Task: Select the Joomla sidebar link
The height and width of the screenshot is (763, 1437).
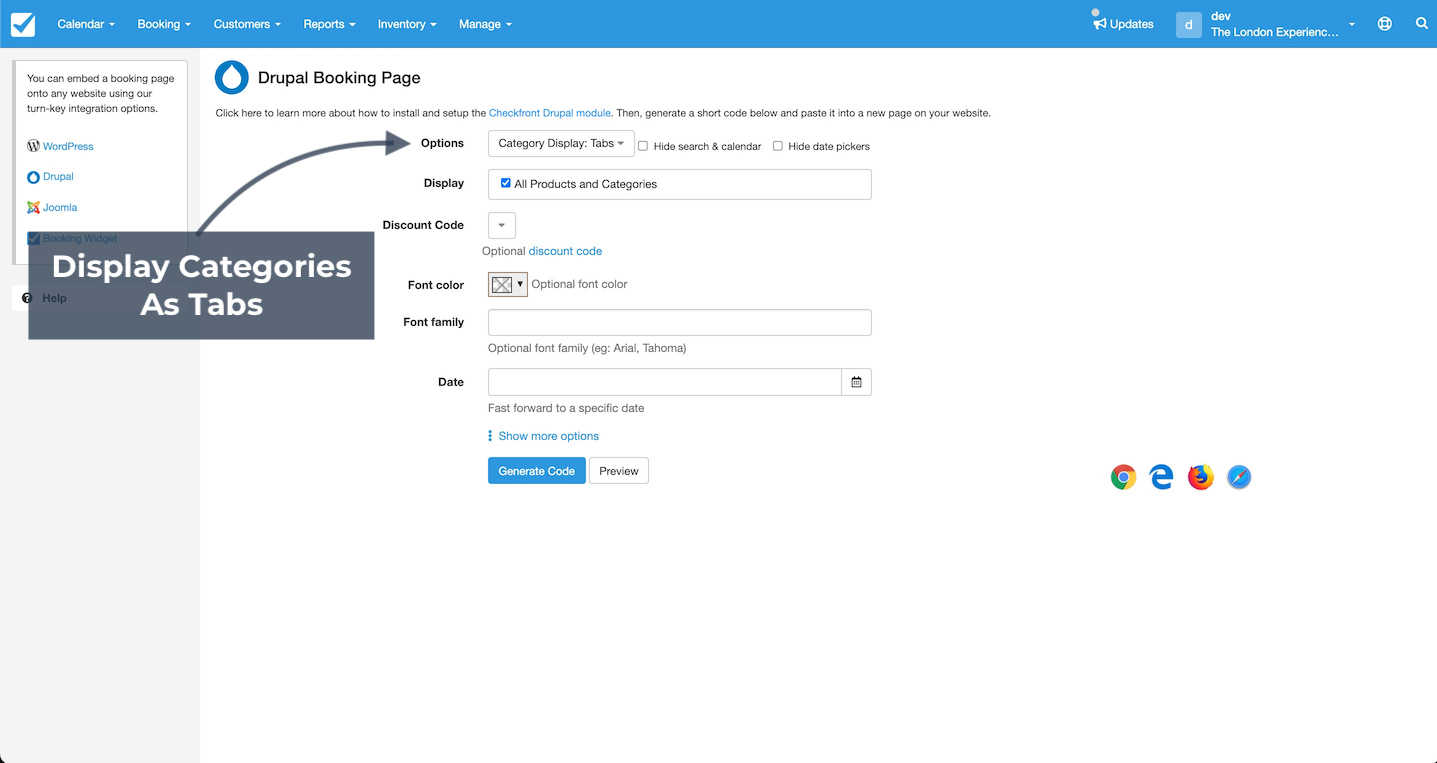Action: coord(60,208)
